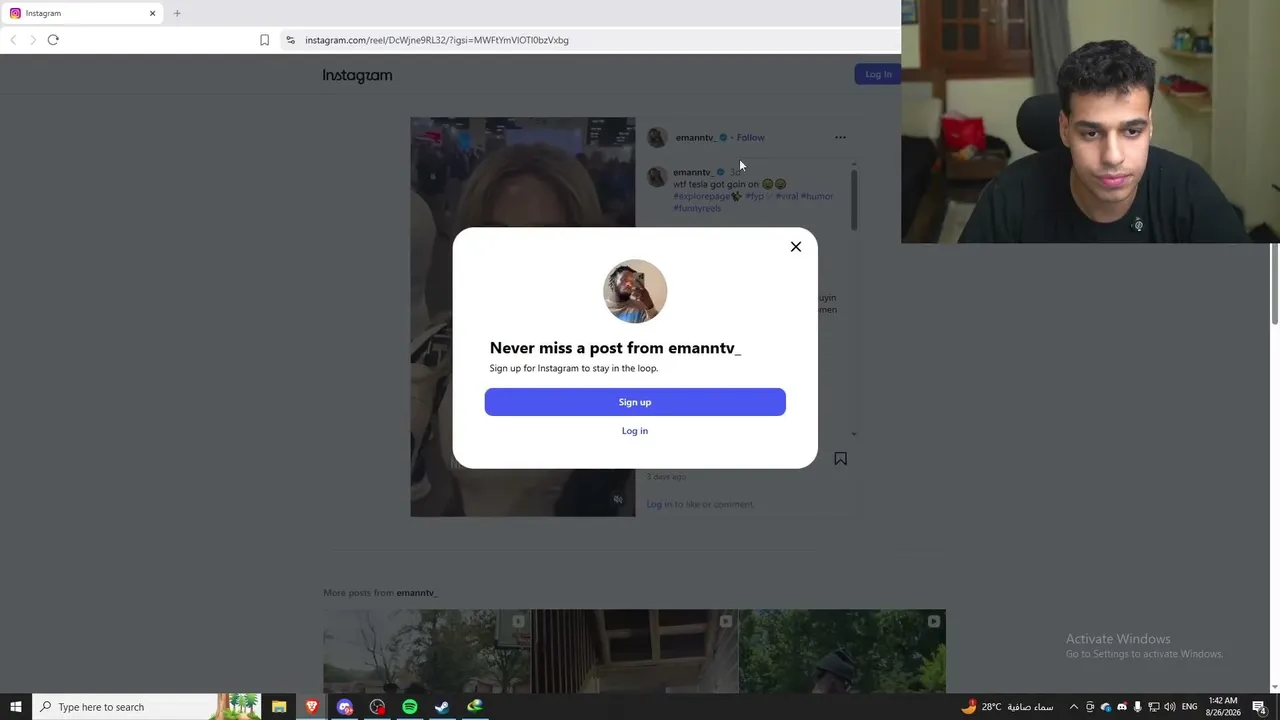Open the volume control in the tray
The image size is (1280, 720).
pyautogui.click(x=1170, y=707)
